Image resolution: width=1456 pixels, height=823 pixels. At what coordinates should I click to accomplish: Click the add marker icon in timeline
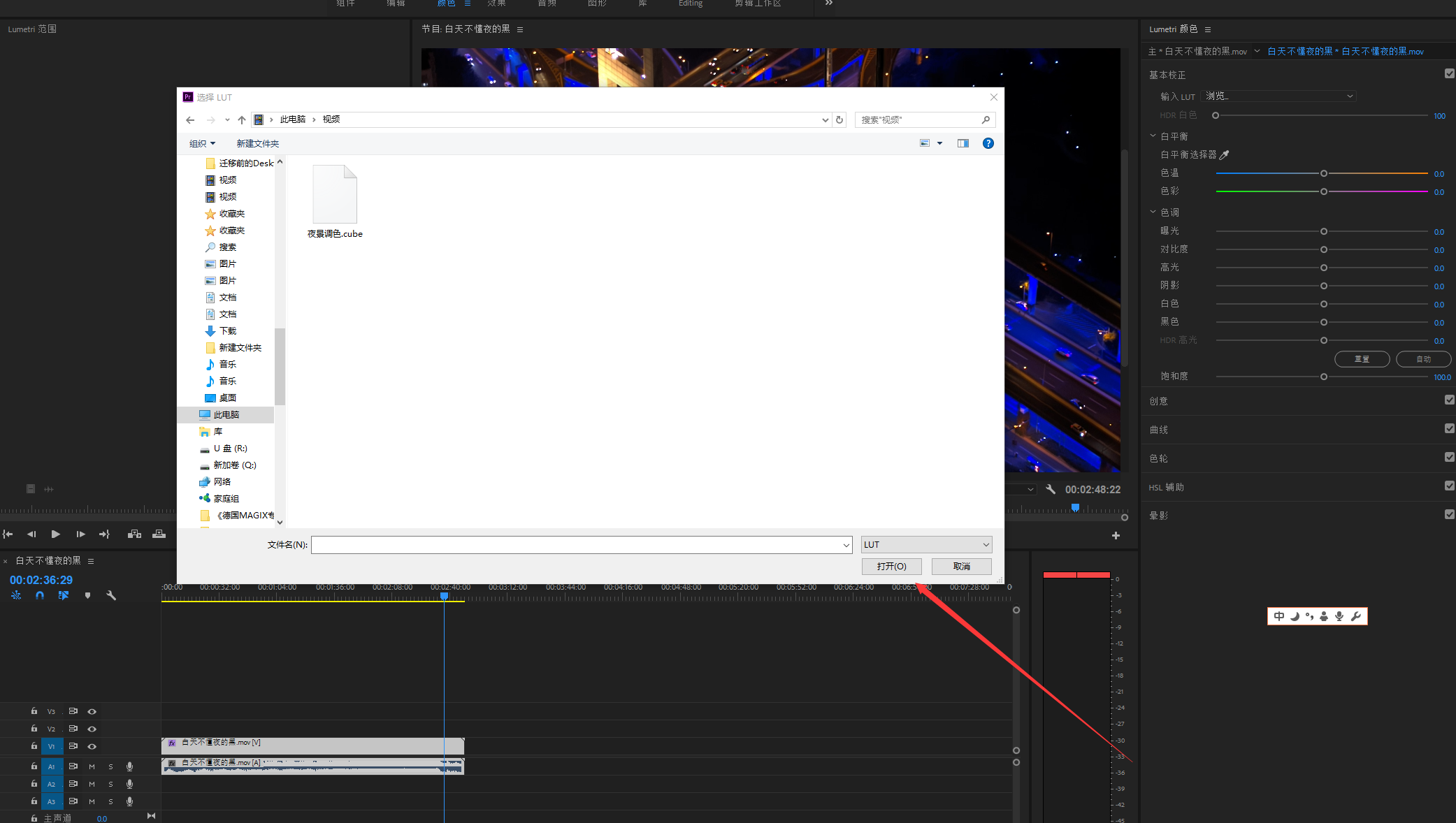coord(87,595)
